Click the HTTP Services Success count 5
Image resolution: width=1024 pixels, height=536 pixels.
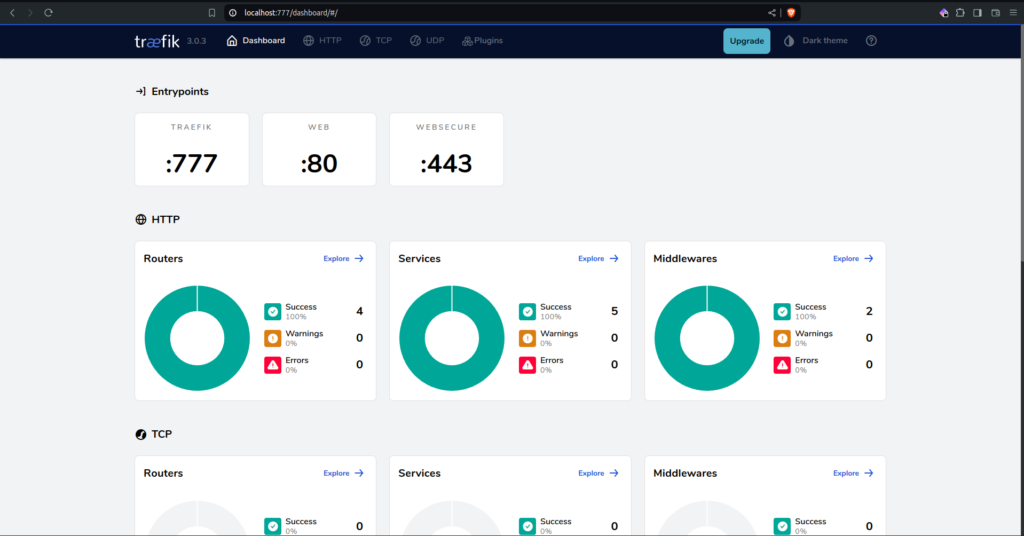[x=615, y=311]
